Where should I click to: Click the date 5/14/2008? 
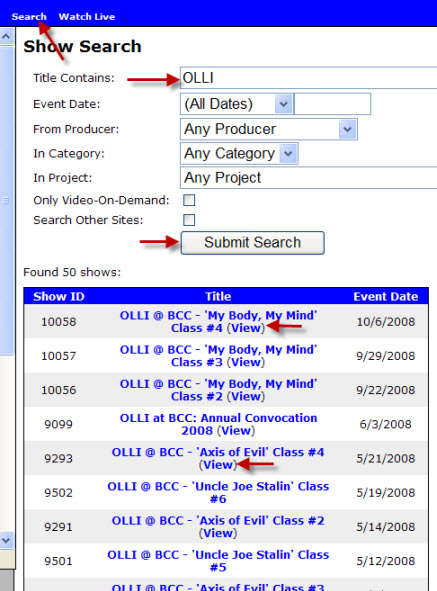click(x=386, y=527)
